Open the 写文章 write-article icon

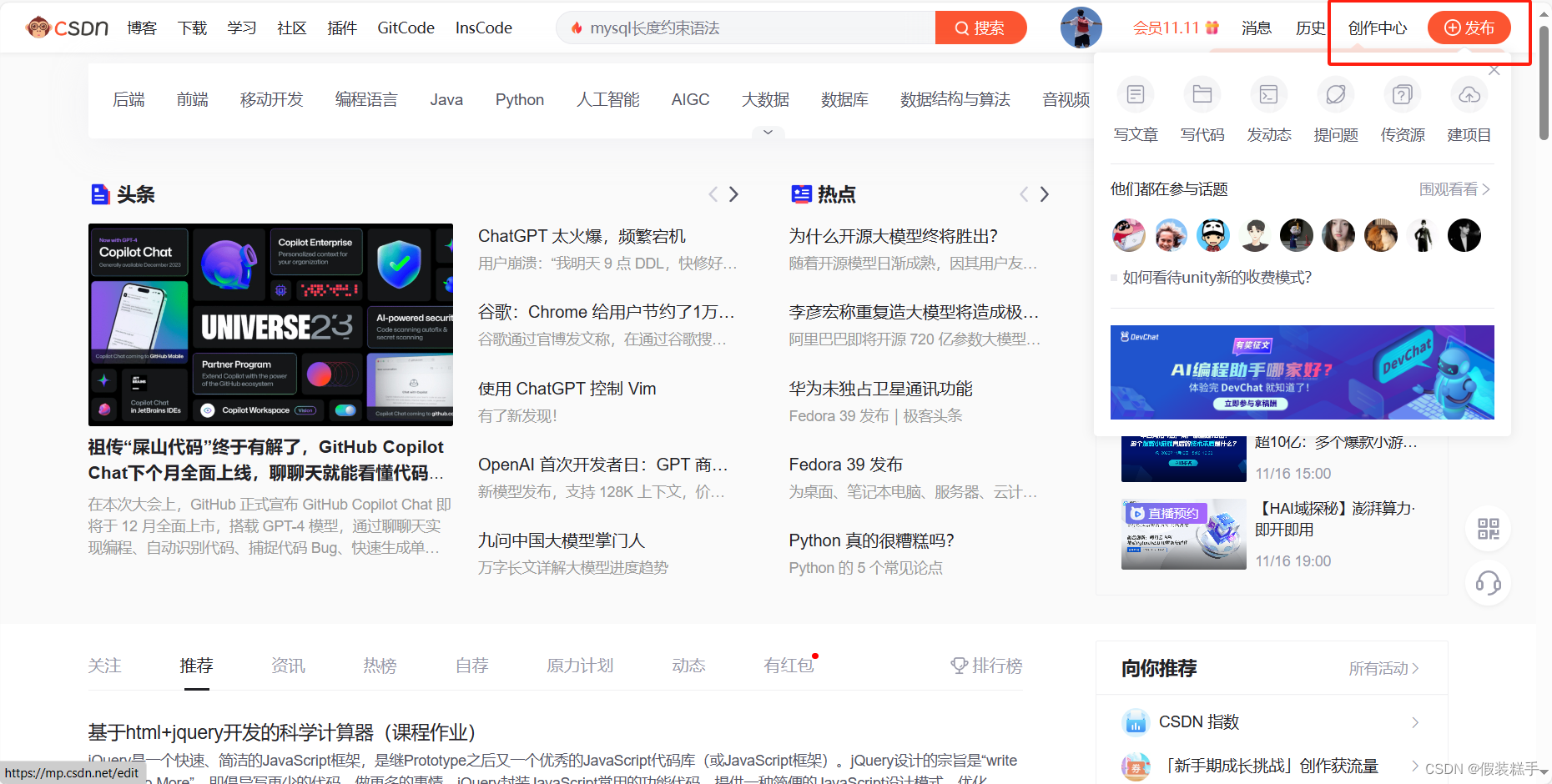click(1136, 94)
